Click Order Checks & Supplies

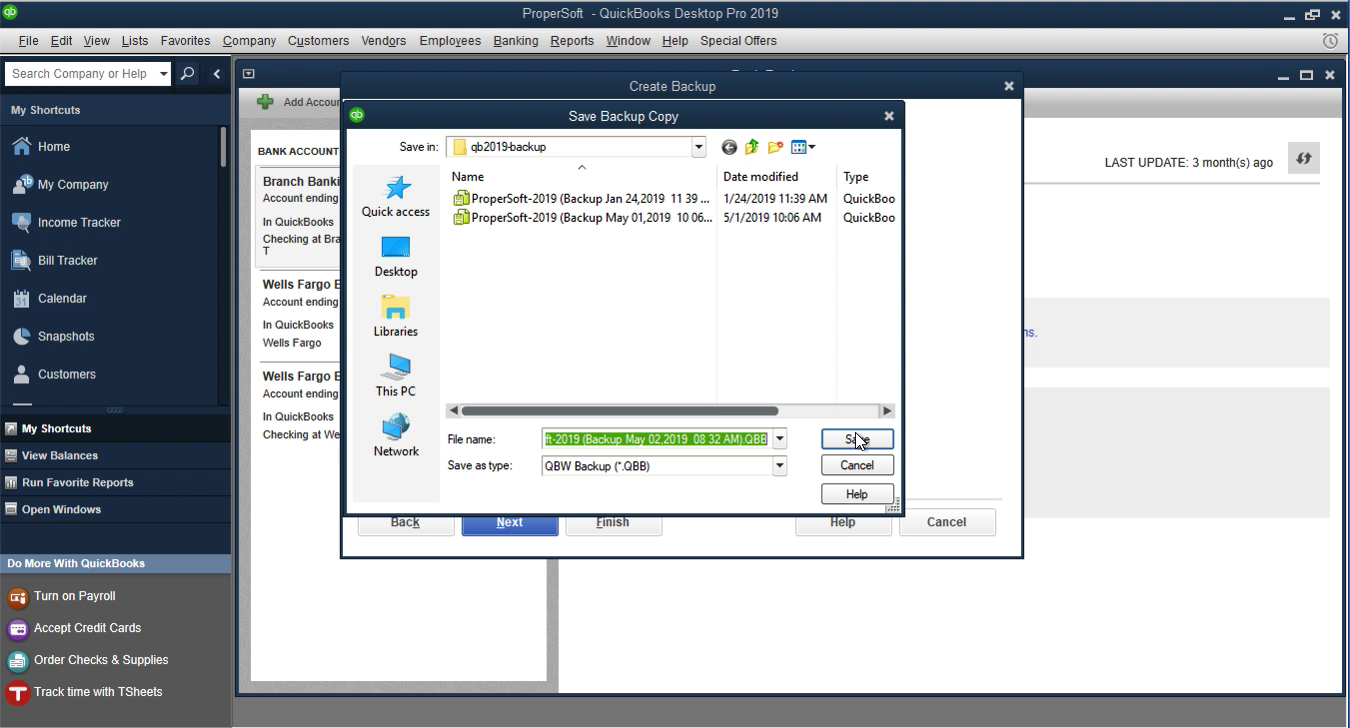tap(87, 660)
